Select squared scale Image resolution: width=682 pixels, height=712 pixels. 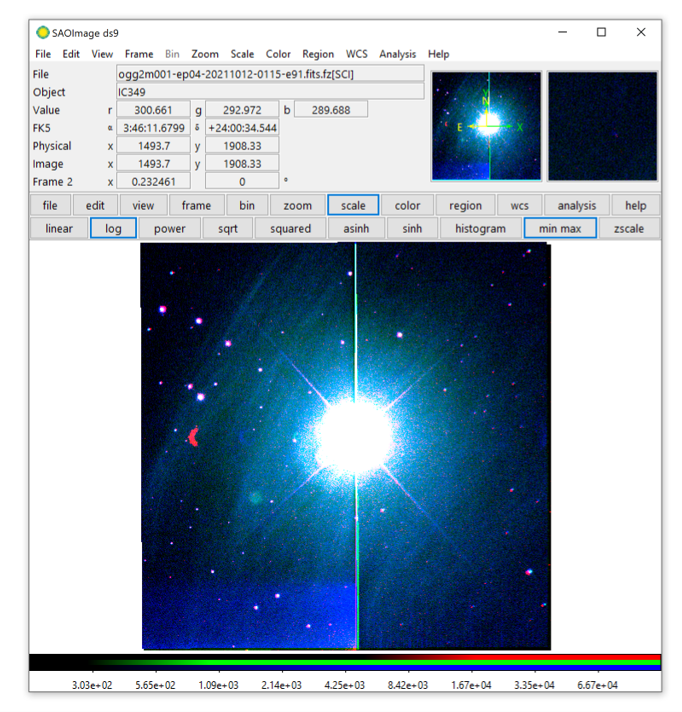tap(291, 228)
